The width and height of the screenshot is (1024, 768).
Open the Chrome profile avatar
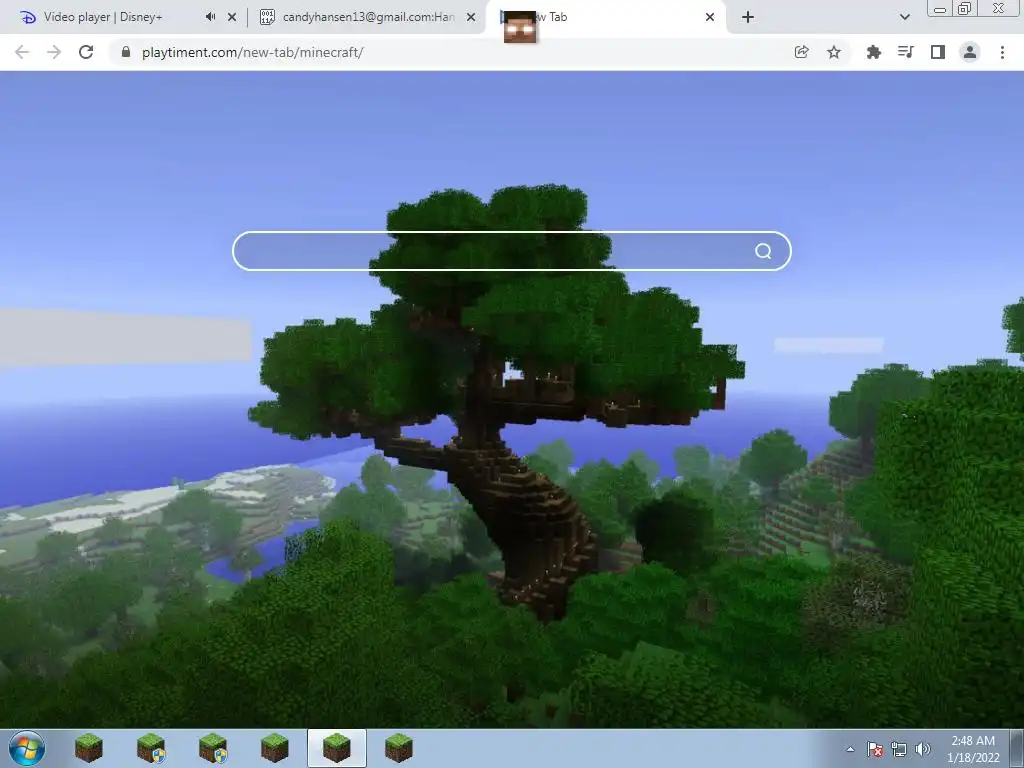pyautogui.click(x=970, y=52)
